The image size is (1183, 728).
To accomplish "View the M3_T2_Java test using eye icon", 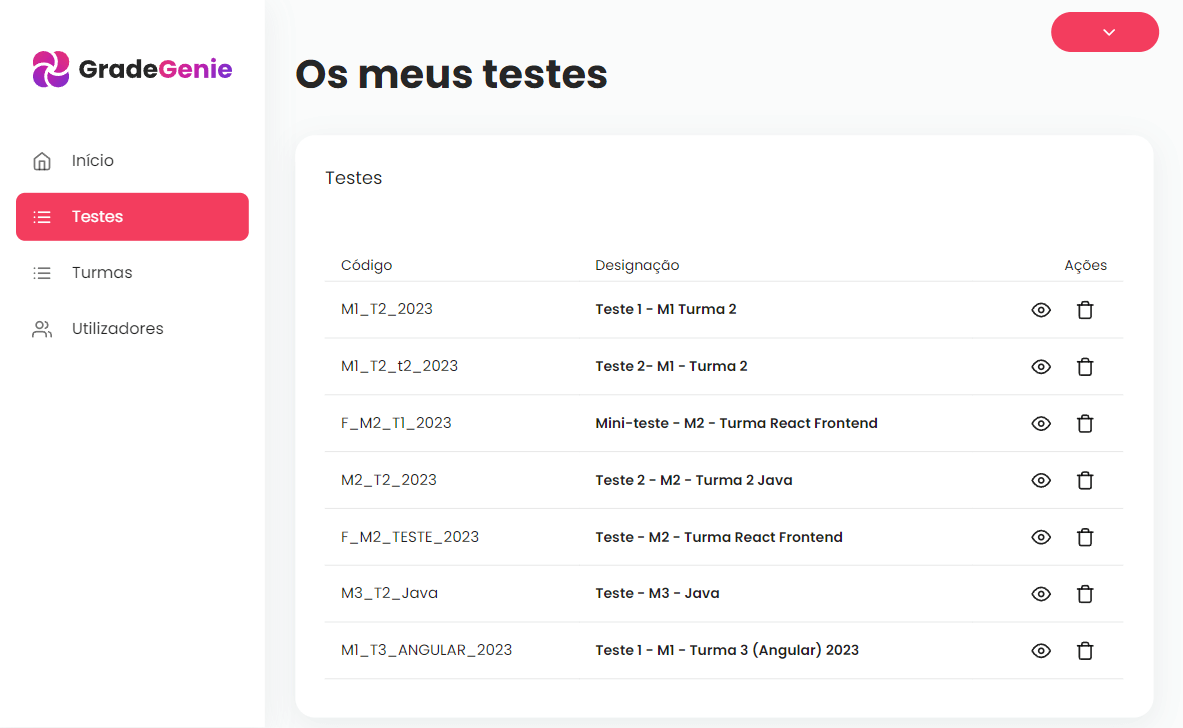I will [1040, 594].
